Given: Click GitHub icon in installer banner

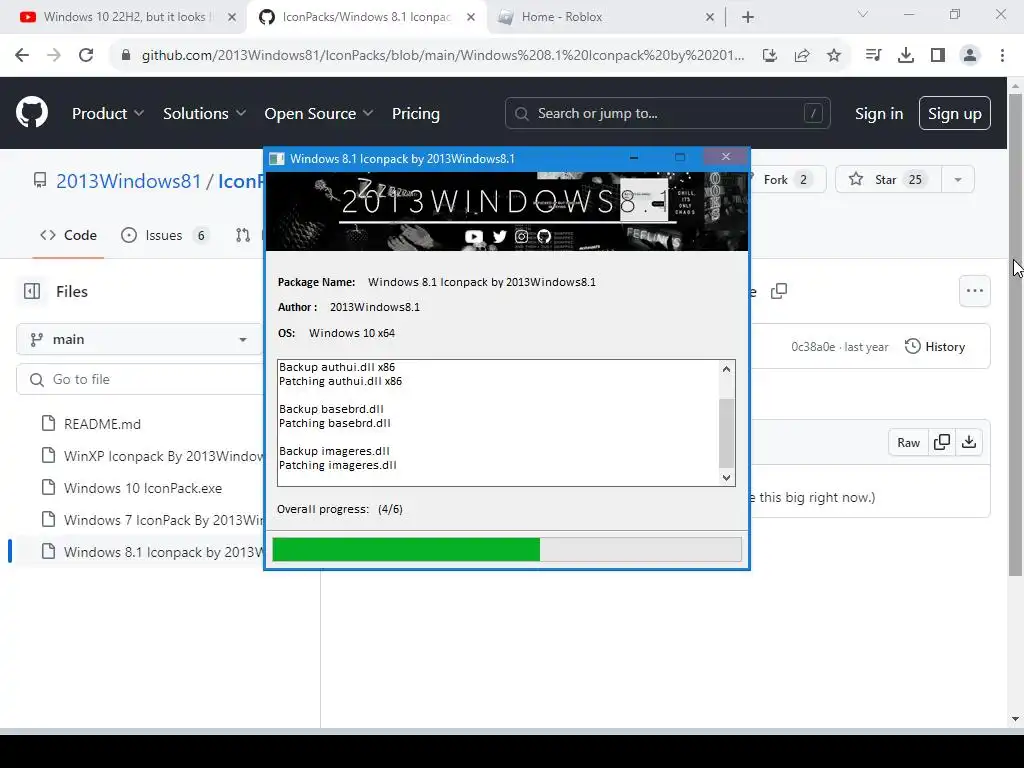Looking at the screenshot, I should [544, 236].
